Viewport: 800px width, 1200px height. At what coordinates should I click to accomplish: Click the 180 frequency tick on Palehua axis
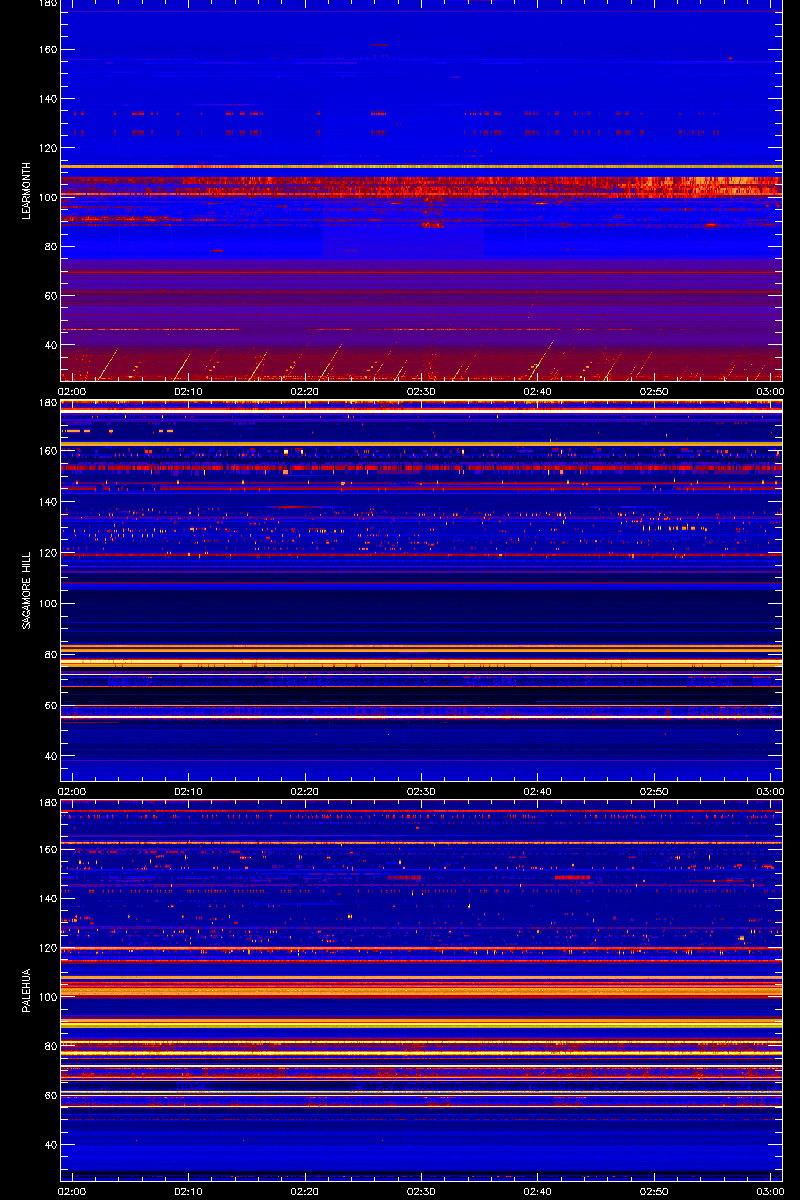click(x=47, y=803)
